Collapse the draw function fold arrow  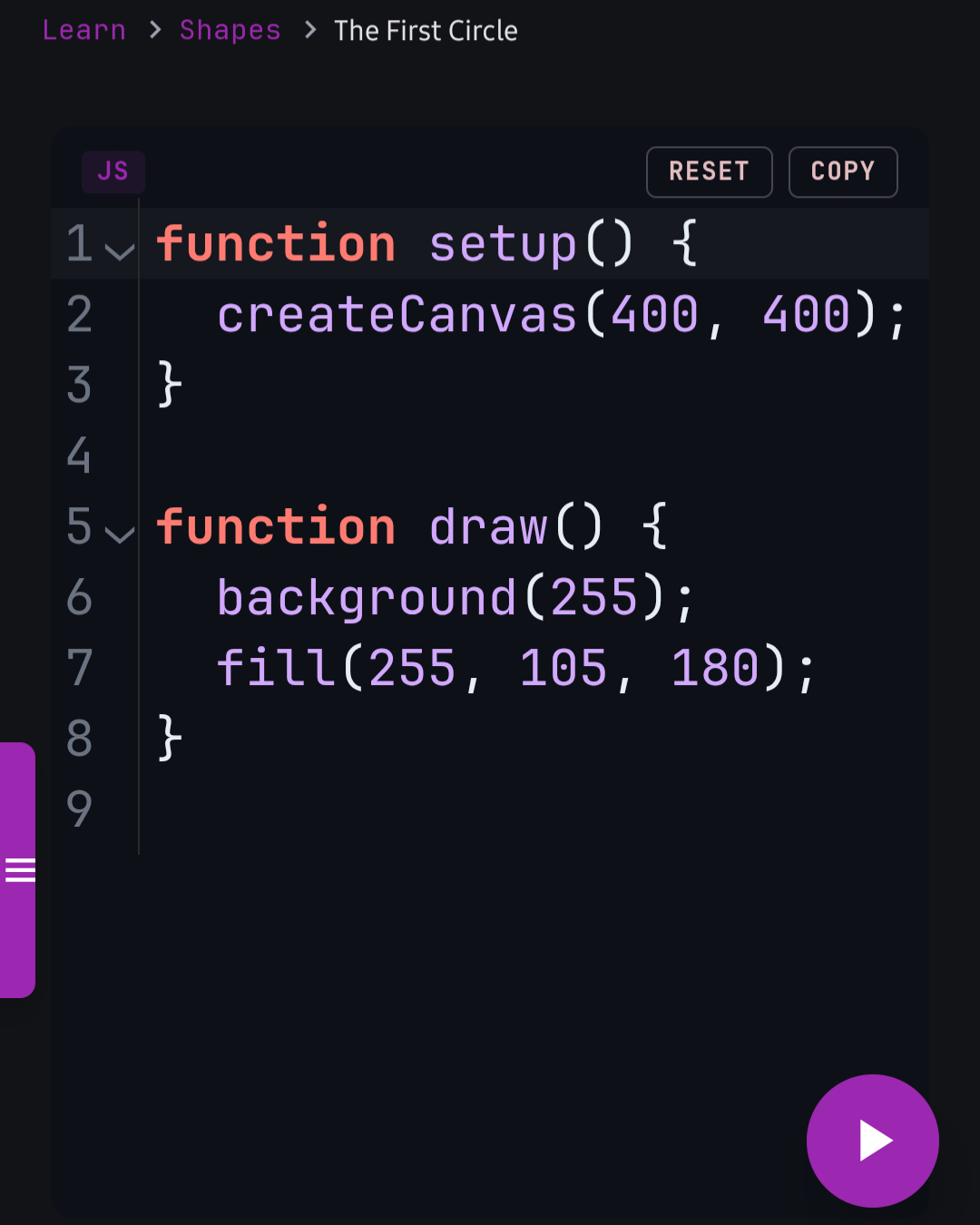pyautogui.click(x=119, y=534)
